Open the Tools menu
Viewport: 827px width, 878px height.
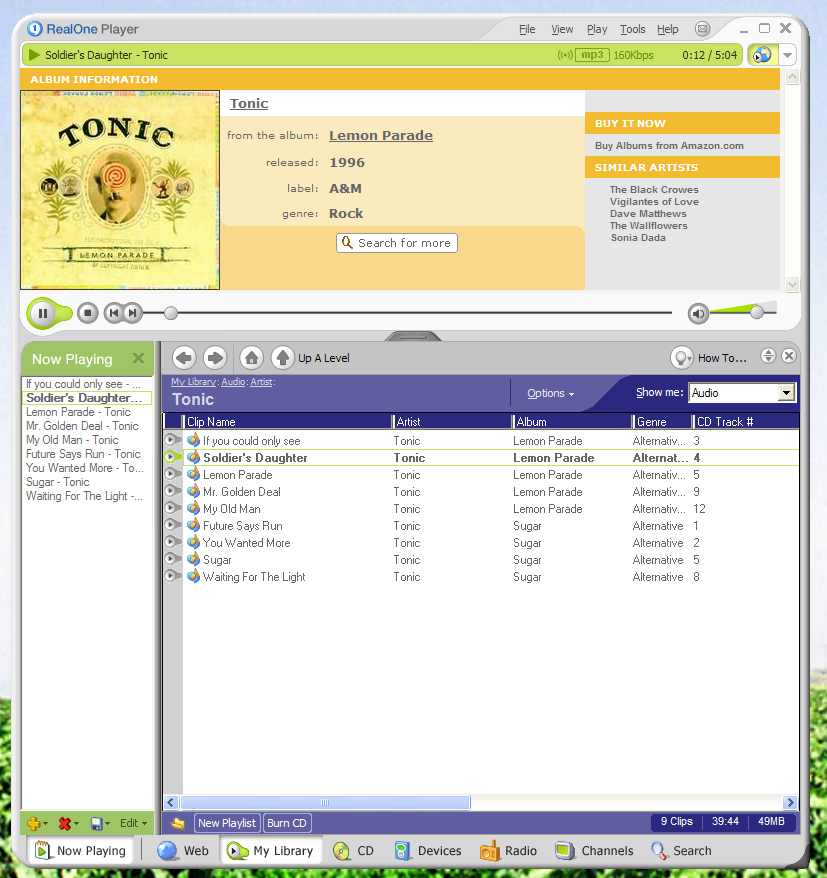pyautogui.click(x=633, y=29)
